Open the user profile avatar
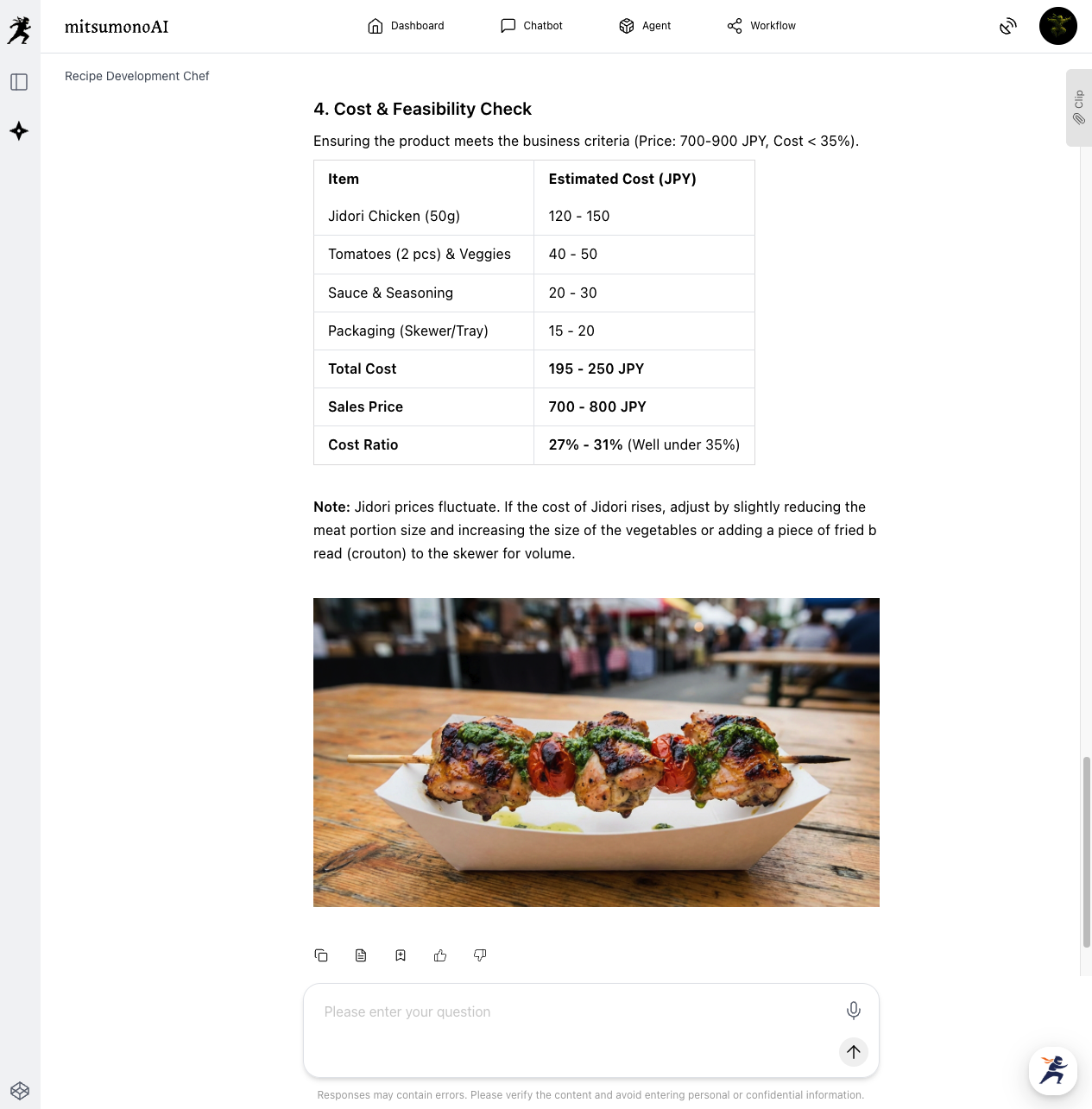 [x=1058, y=26]
